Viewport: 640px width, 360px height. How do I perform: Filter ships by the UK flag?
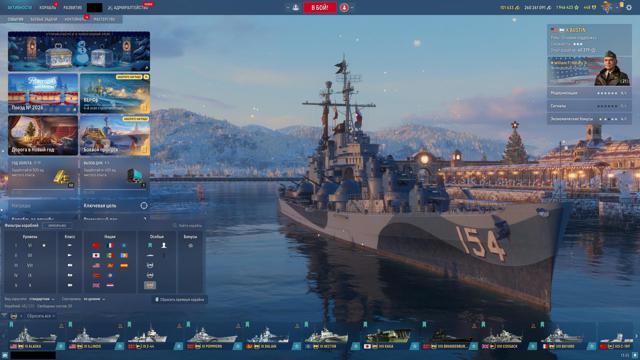coord(96,285)
